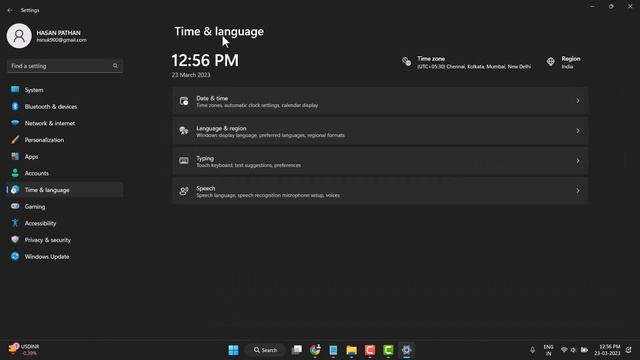Image resolution: width=640 pixels, height=360 pixels.
Task: Go back with the Settings back arrow
Action: point(10,10)
